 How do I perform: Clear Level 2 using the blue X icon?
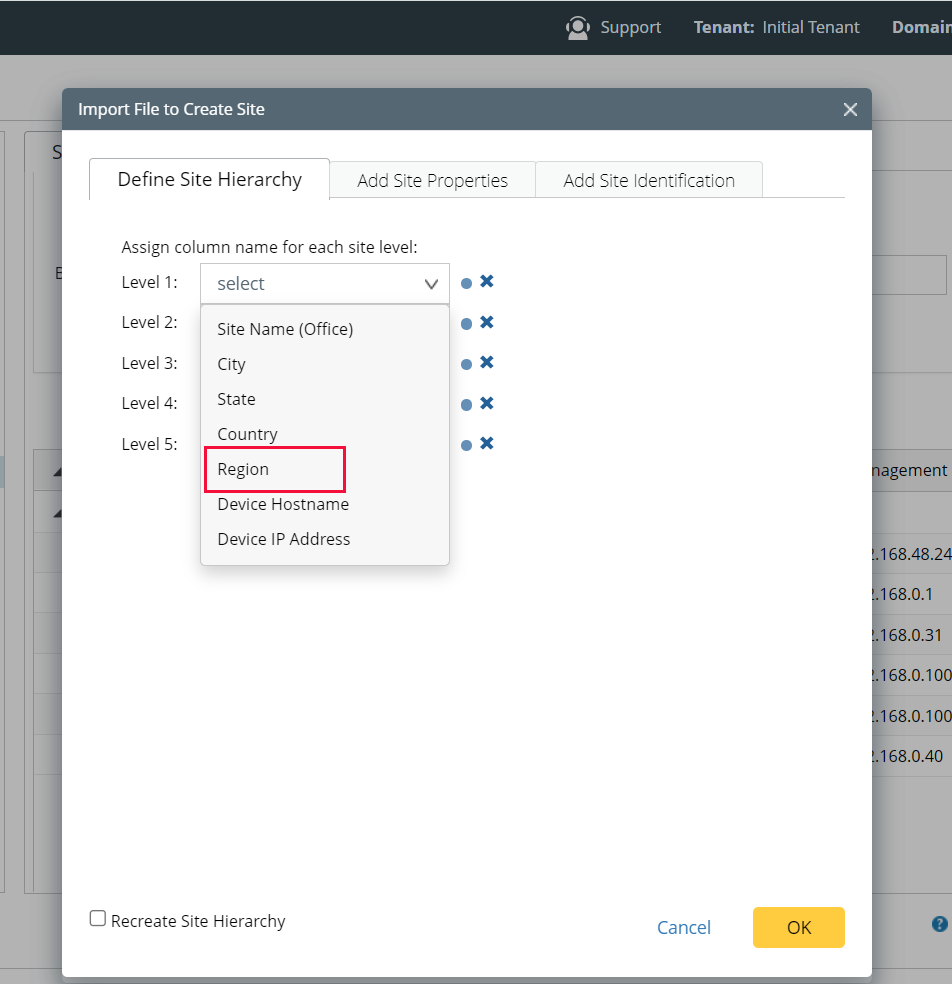tap(486, 322)
